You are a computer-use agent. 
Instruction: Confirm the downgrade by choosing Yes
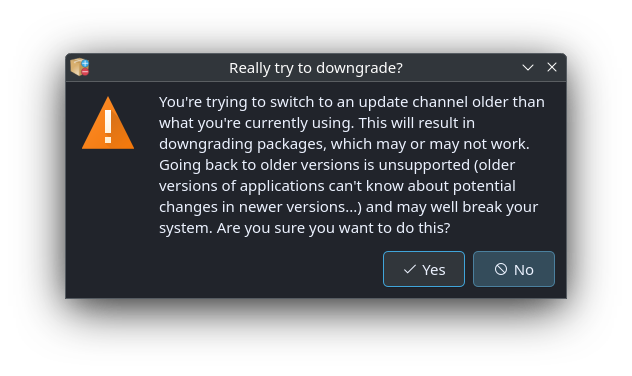click(x=424, y=269)
